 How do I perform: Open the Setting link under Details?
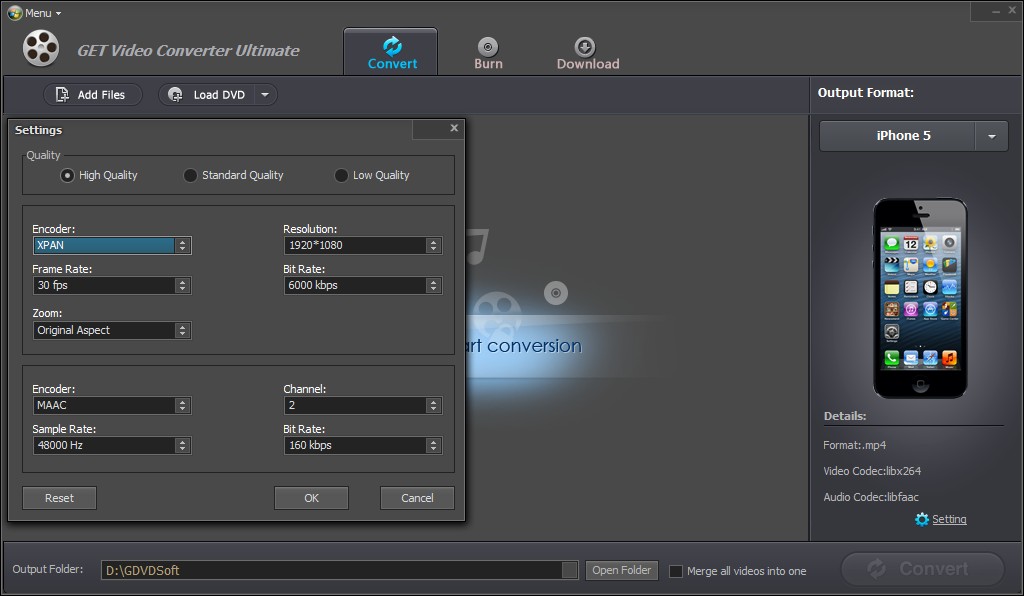(949, 519)
